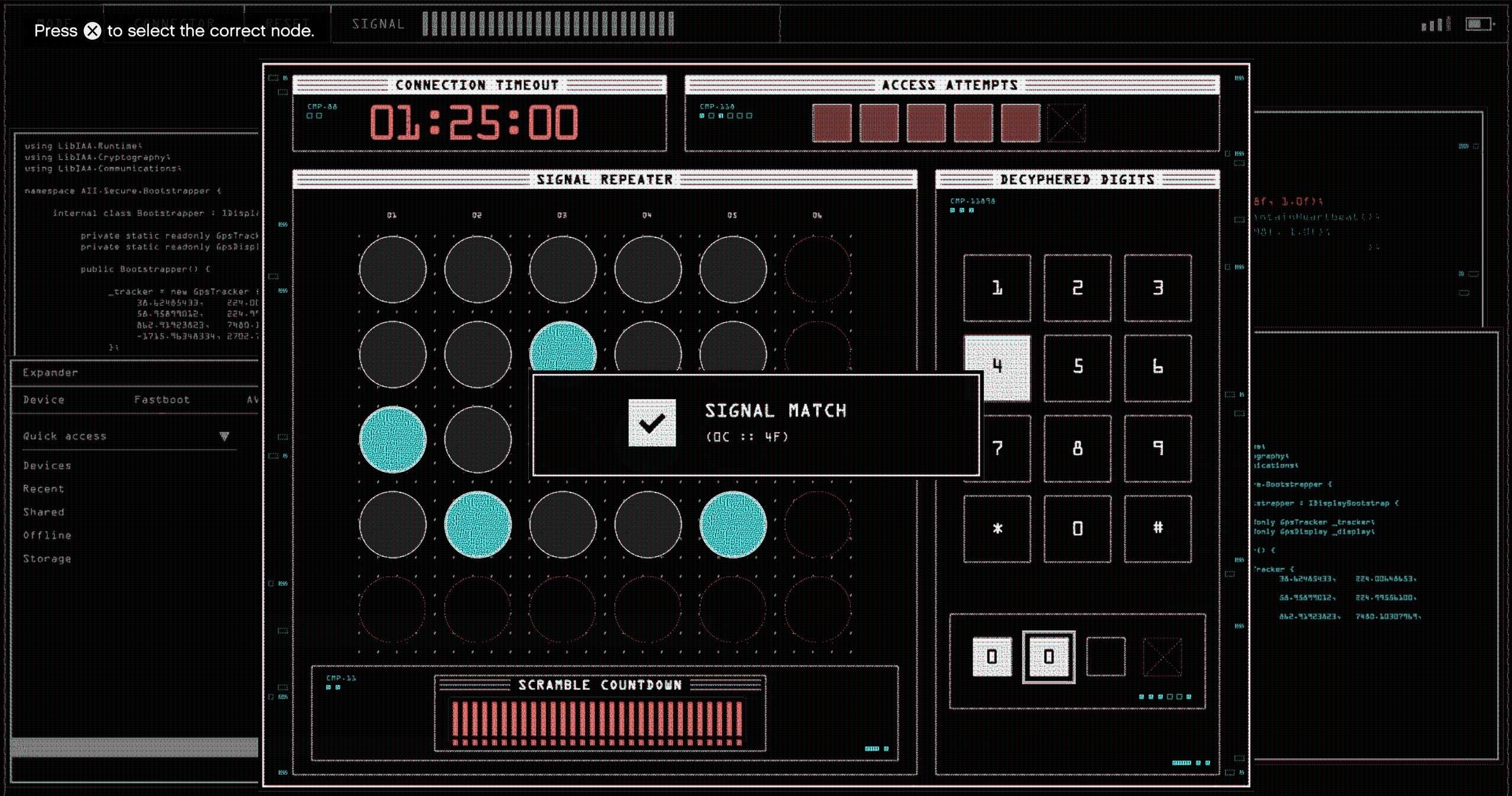Click the battery icon in the top bar
Screen dimensions: 1512x796
[1479, 24]
